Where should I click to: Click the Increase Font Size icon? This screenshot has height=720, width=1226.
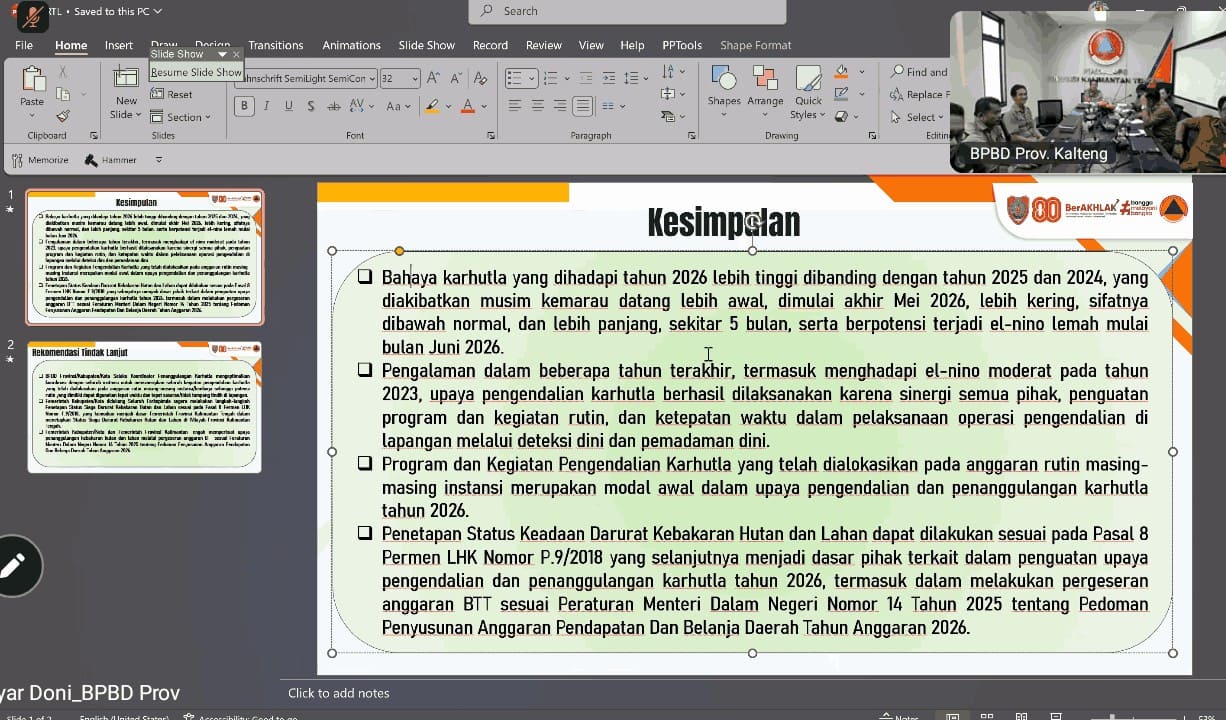[x=431, y=78]
